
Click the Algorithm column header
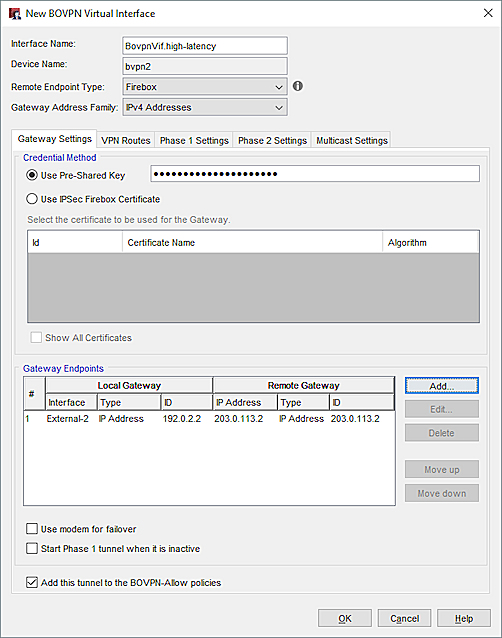pyautogui.click(x=430, y=243)
